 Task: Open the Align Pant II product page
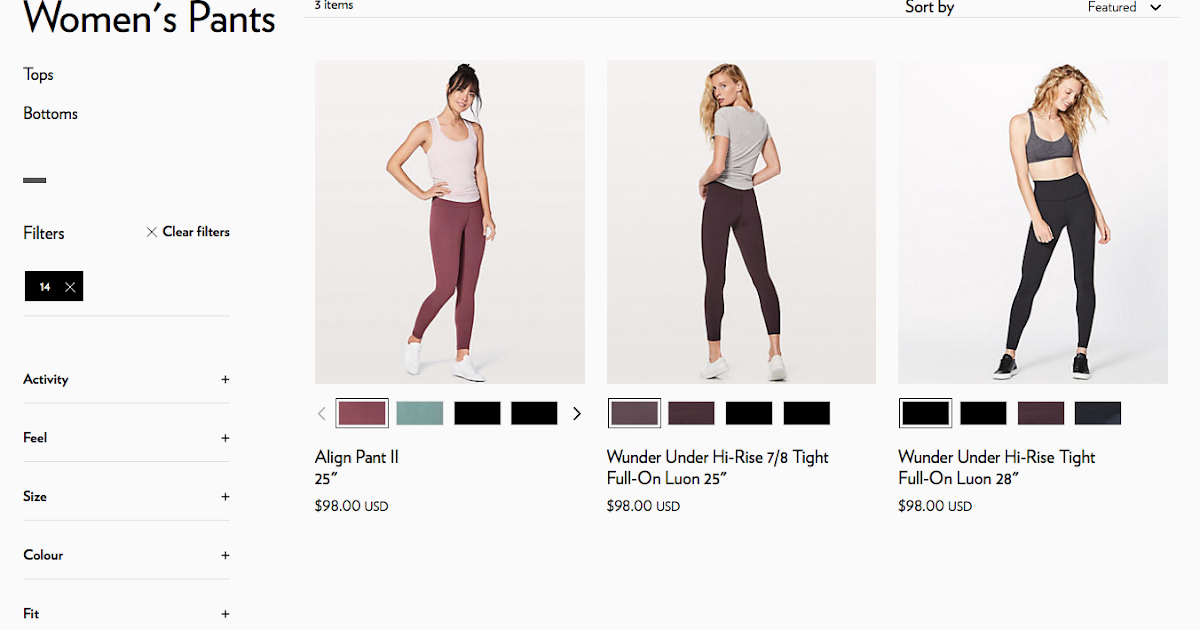tap(356, 456)
